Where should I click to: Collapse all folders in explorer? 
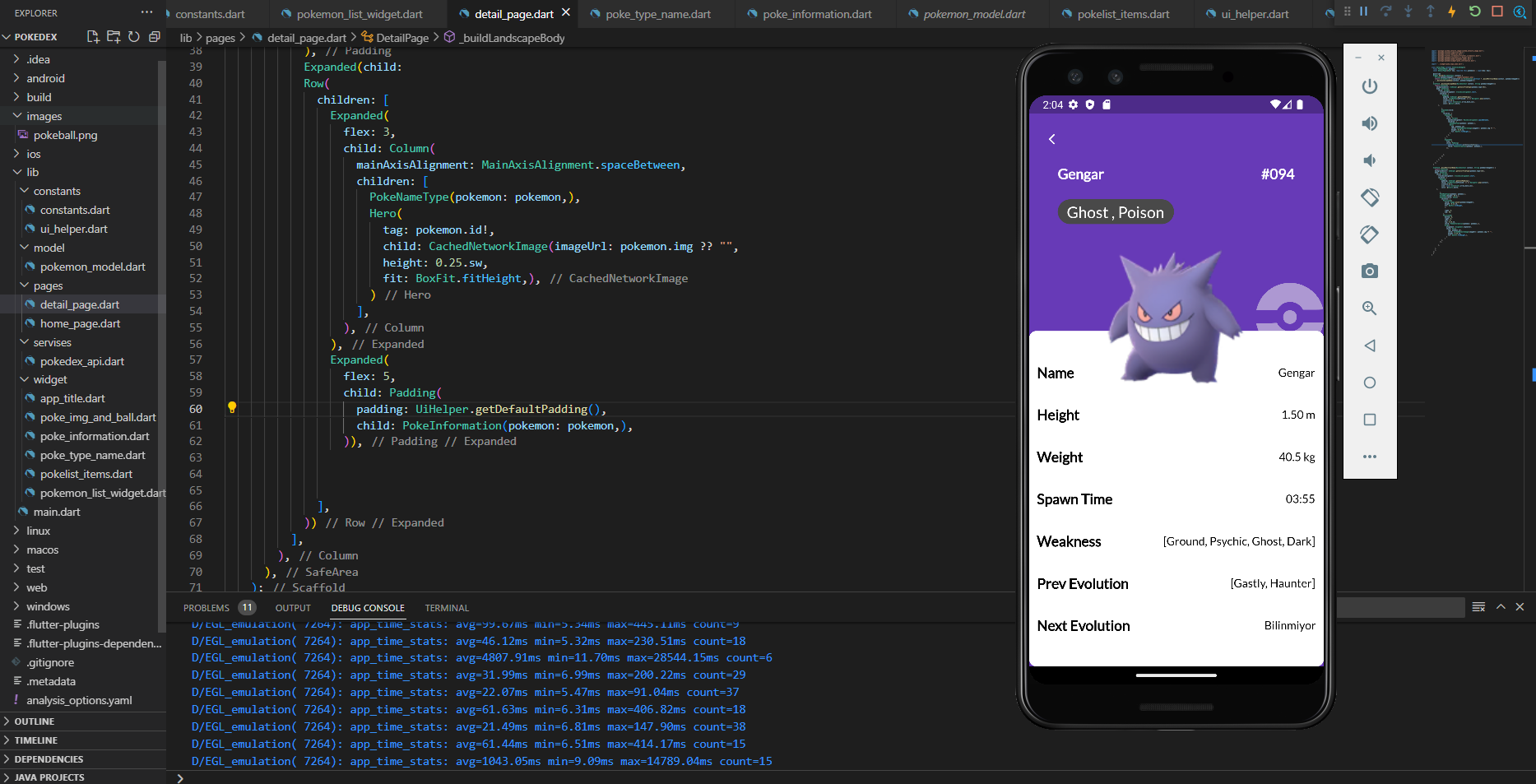(x=154, y=37)
